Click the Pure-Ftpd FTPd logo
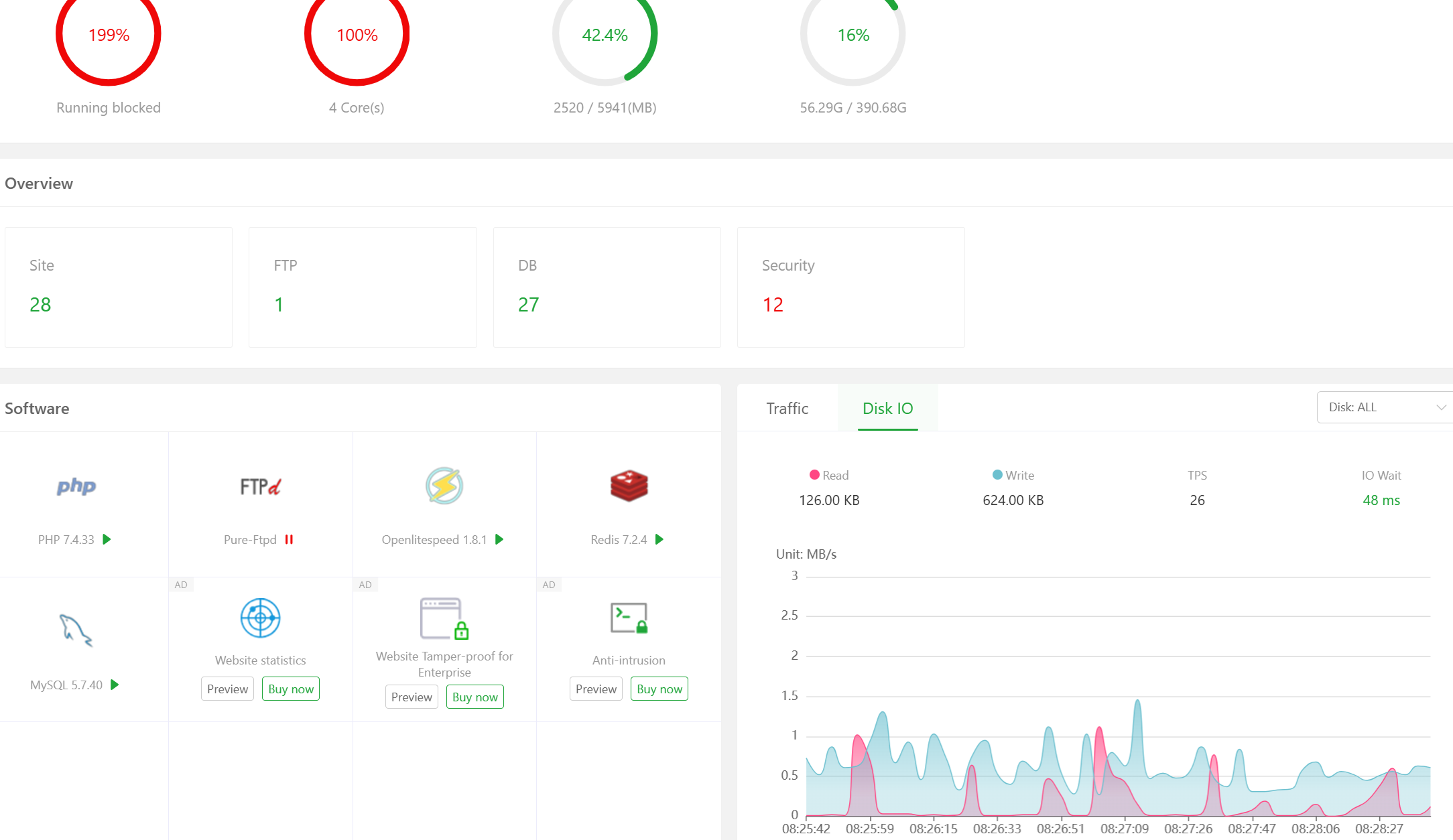This screenshot has width=1453, height=840. 260,486
